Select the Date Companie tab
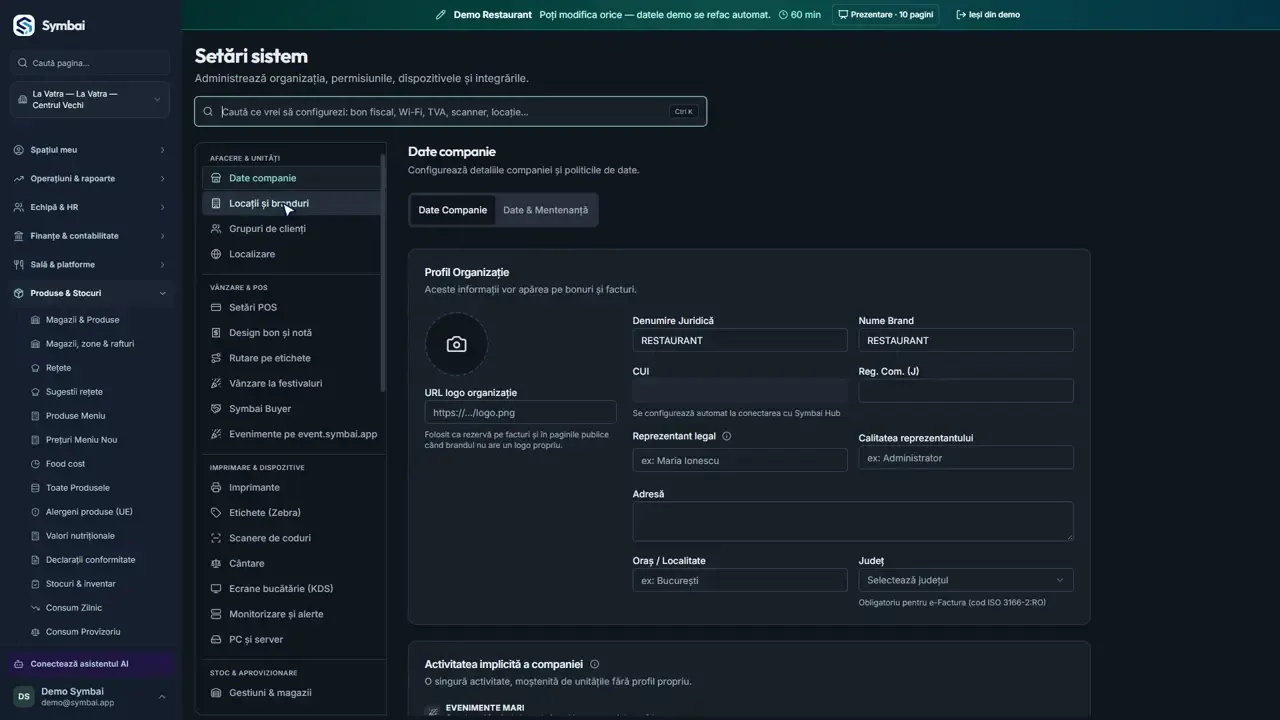 tap(453, 210)
